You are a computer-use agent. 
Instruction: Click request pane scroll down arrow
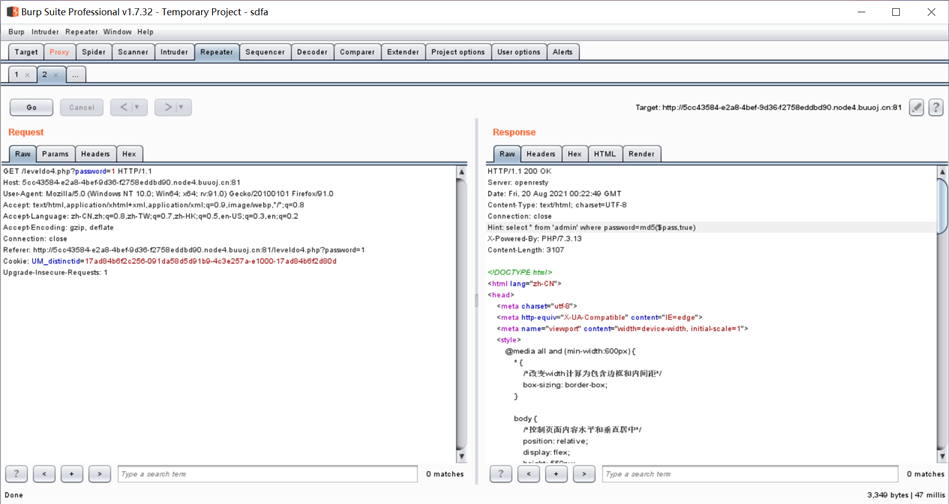pos(462,456)
